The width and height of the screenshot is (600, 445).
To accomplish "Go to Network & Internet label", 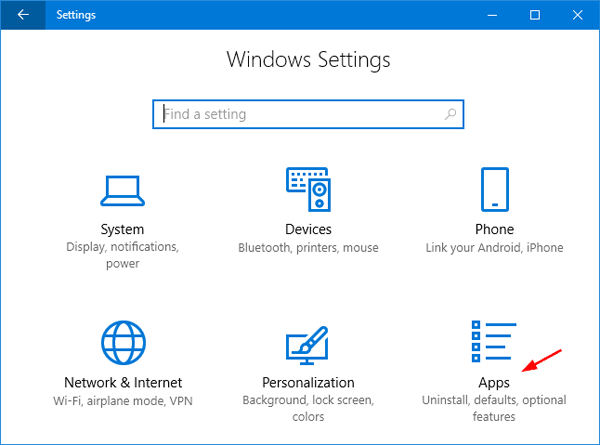I will 122,382.
